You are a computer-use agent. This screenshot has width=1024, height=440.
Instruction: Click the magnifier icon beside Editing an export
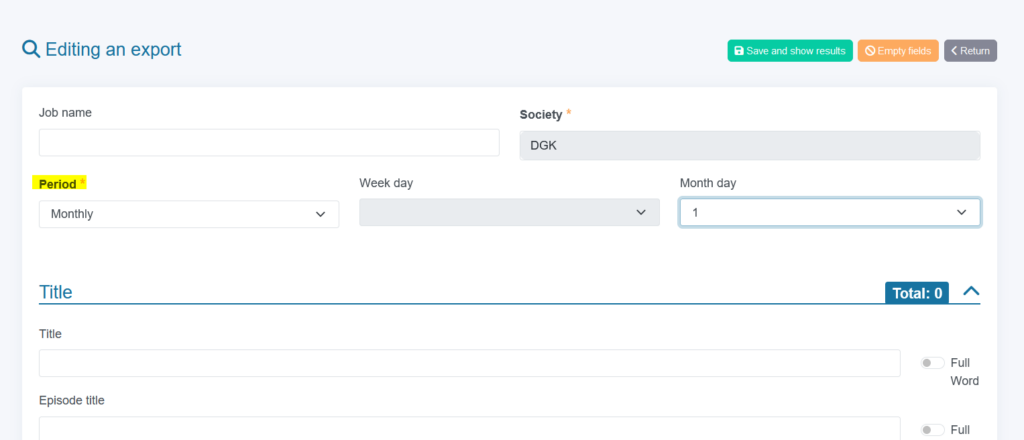[31, 49]
